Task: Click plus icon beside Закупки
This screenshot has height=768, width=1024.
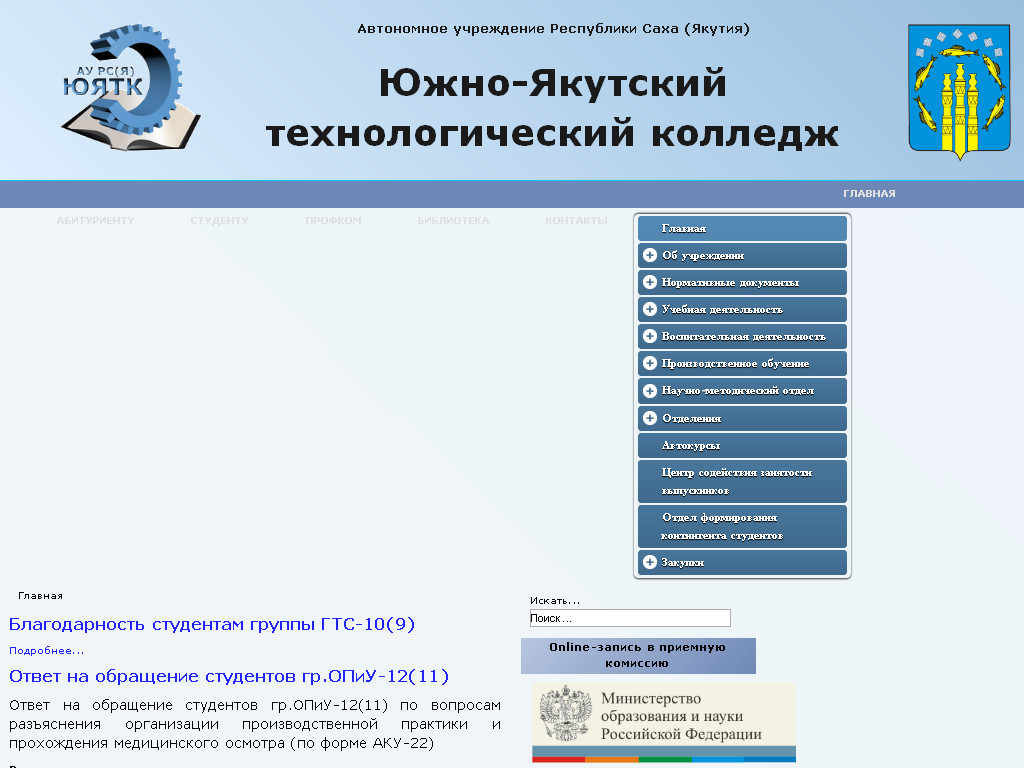Action: coord(650,563)
